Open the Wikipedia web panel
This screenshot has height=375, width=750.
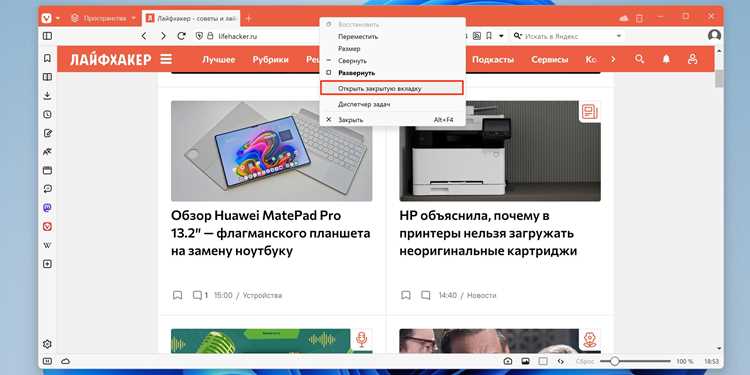47,245
